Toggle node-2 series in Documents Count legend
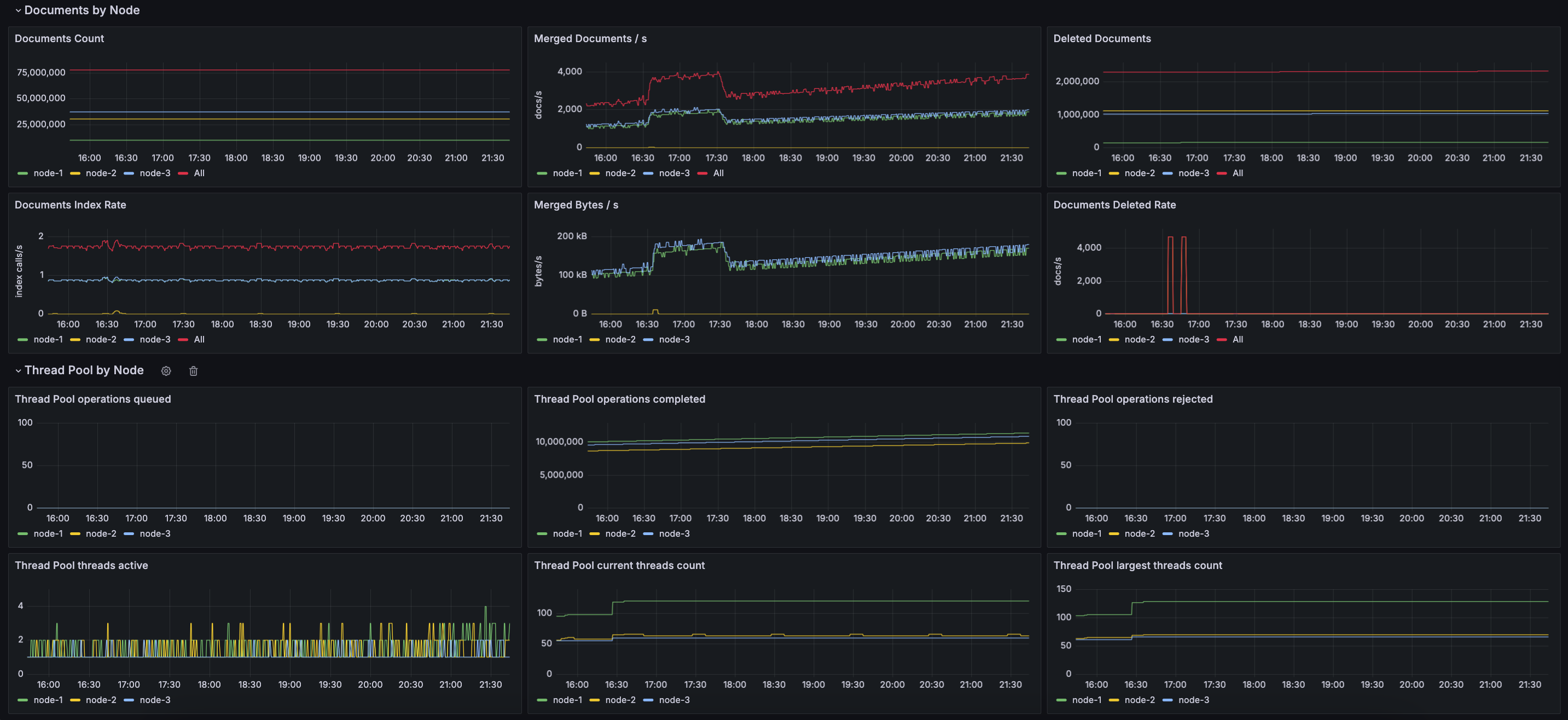Screen dimensions: 1568x720 click(x=101, y=173)
